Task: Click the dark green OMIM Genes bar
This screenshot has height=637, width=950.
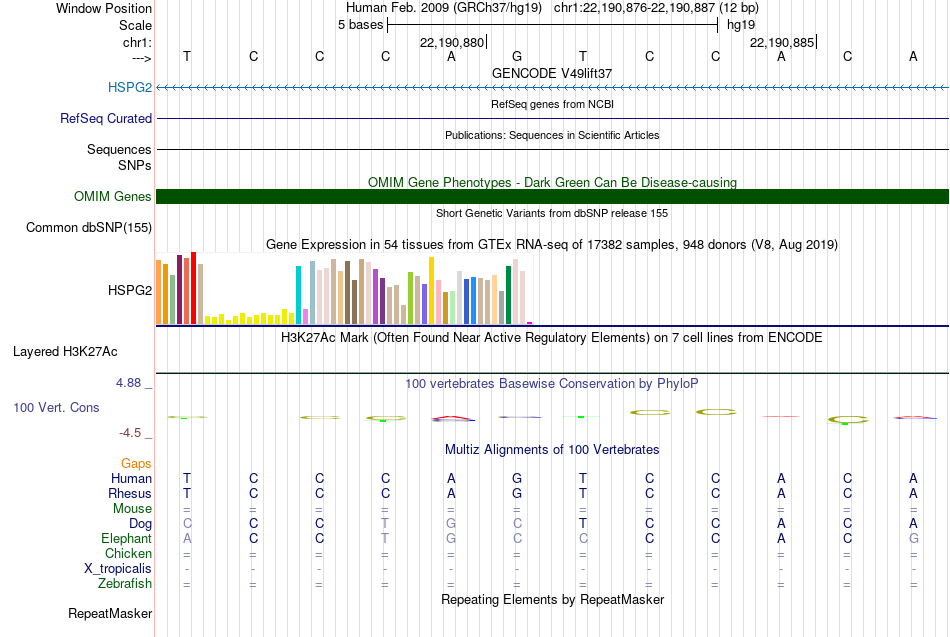Action: tap(553, 196)
